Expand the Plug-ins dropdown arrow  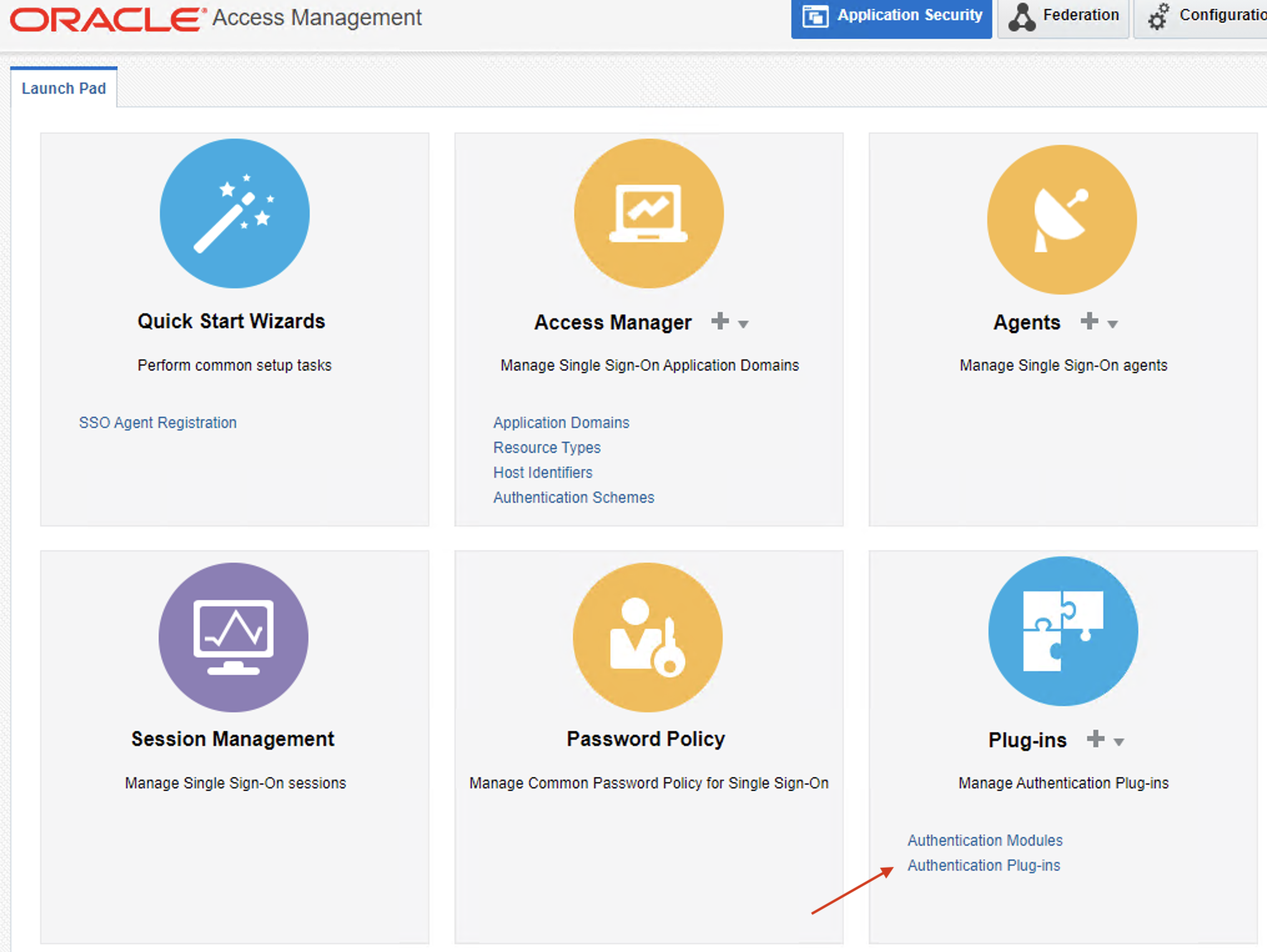pyautogui.click(x=1118, y=742)
